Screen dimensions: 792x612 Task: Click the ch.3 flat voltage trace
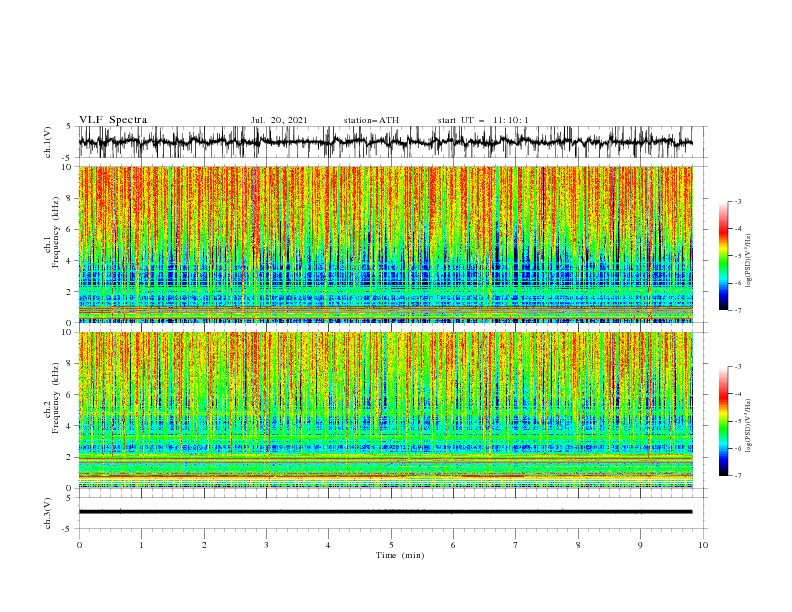(385, 512)
